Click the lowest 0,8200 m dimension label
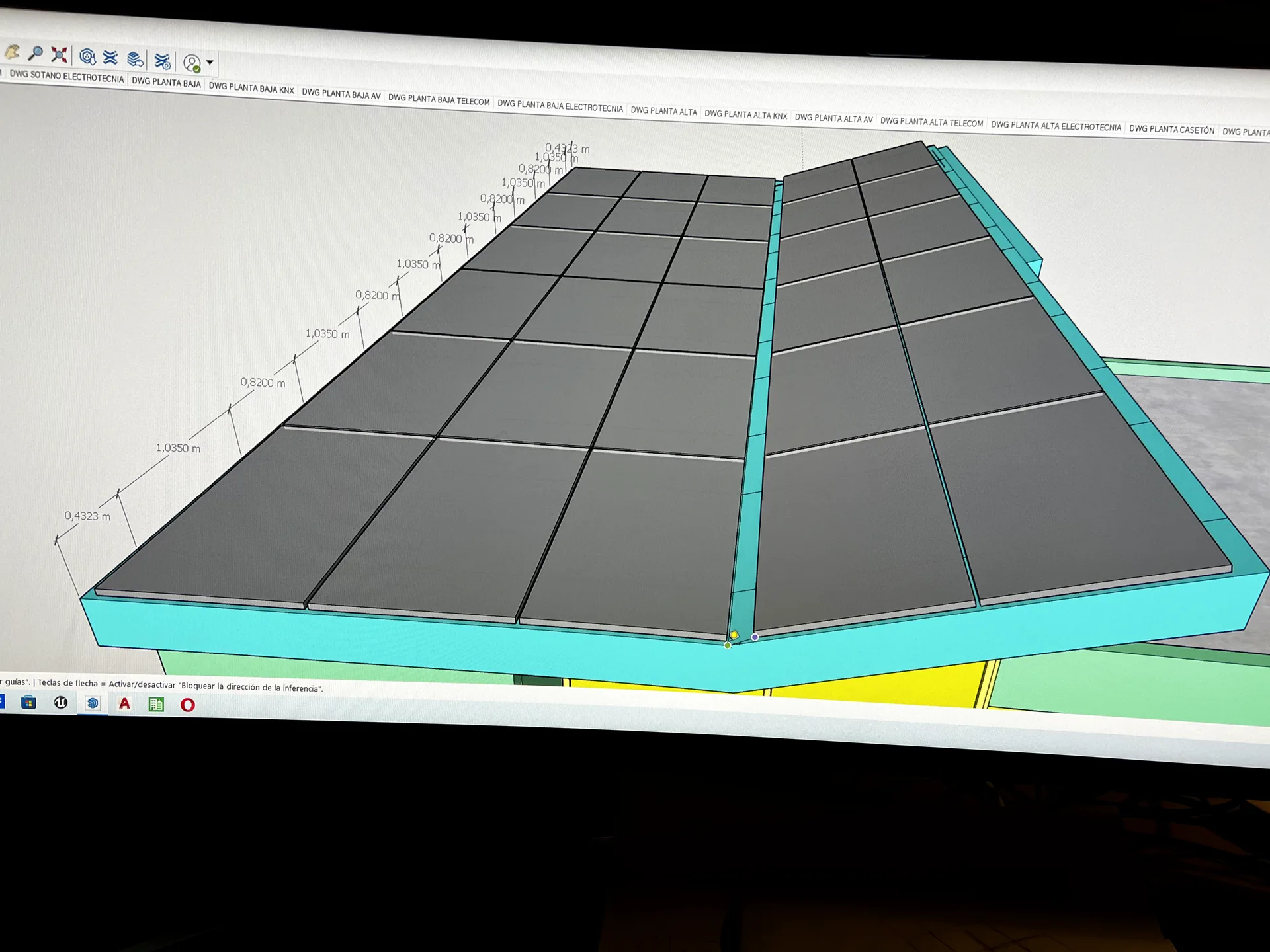The height and width of the screenshot is (952, 1270). coord(263,382)
